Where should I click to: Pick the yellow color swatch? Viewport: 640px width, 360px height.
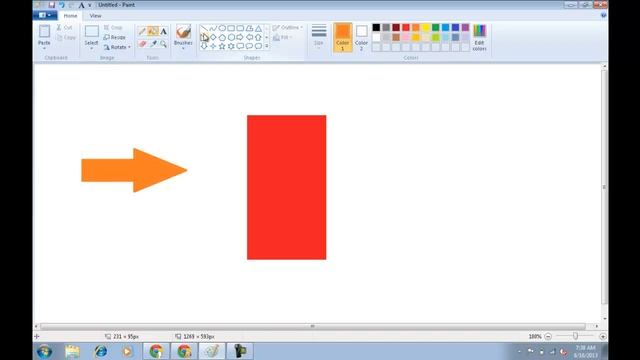click(425, 27)
